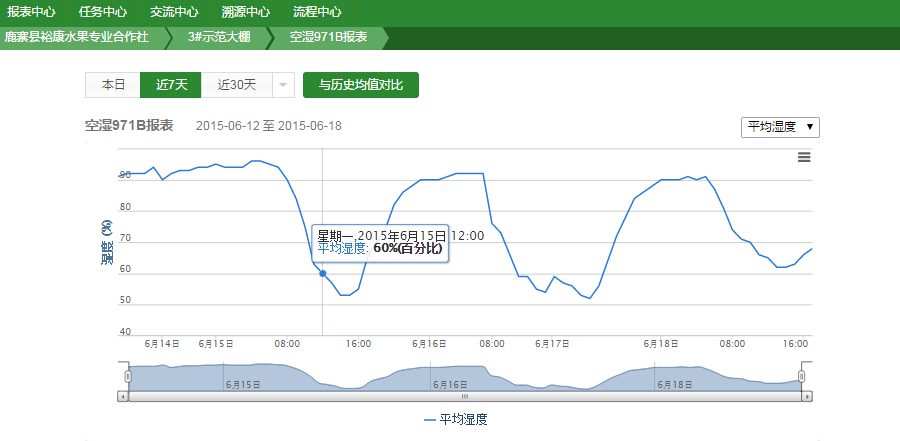The height and width of the screenshot is (441, 900).
Task: Expand the dropdown arrow next to 近30天
Action: coord(283,85)
